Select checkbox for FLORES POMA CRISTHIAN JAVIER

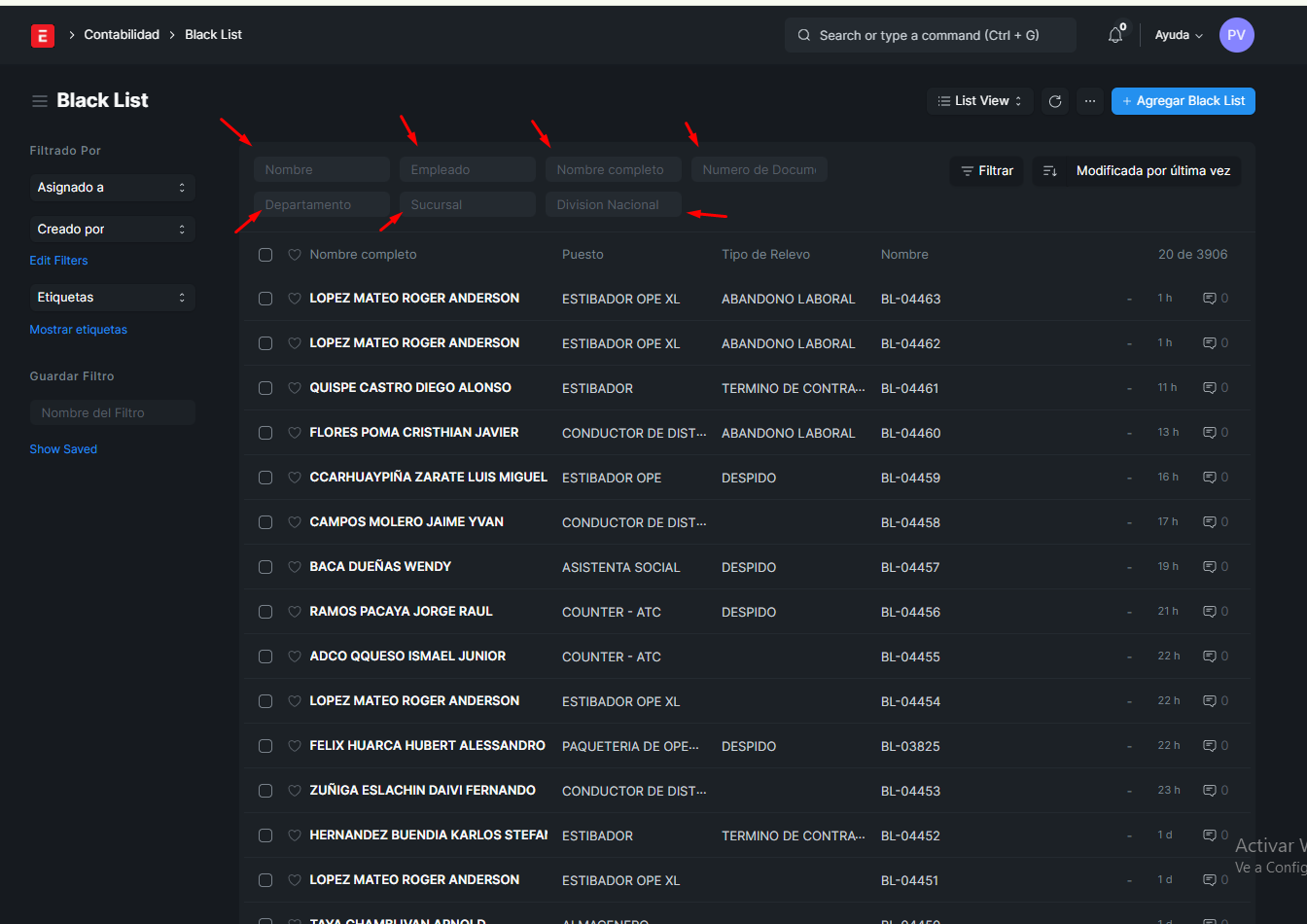click(x=265, y=433)
